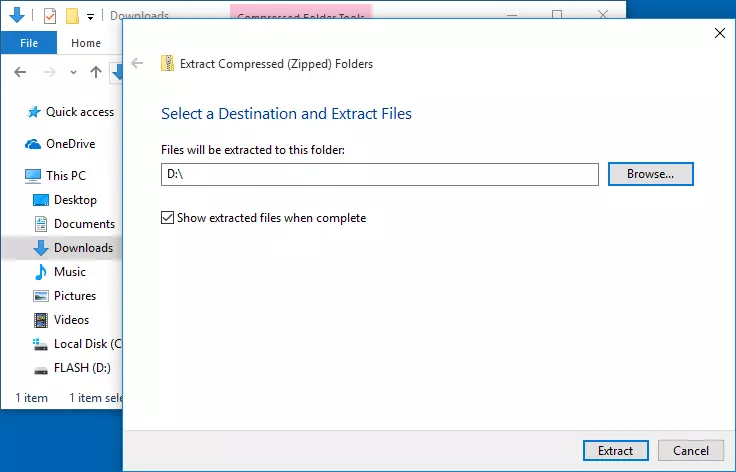Click the New folder icon in quick toolbar
This screenshot has width=736, height=472.
72,16
